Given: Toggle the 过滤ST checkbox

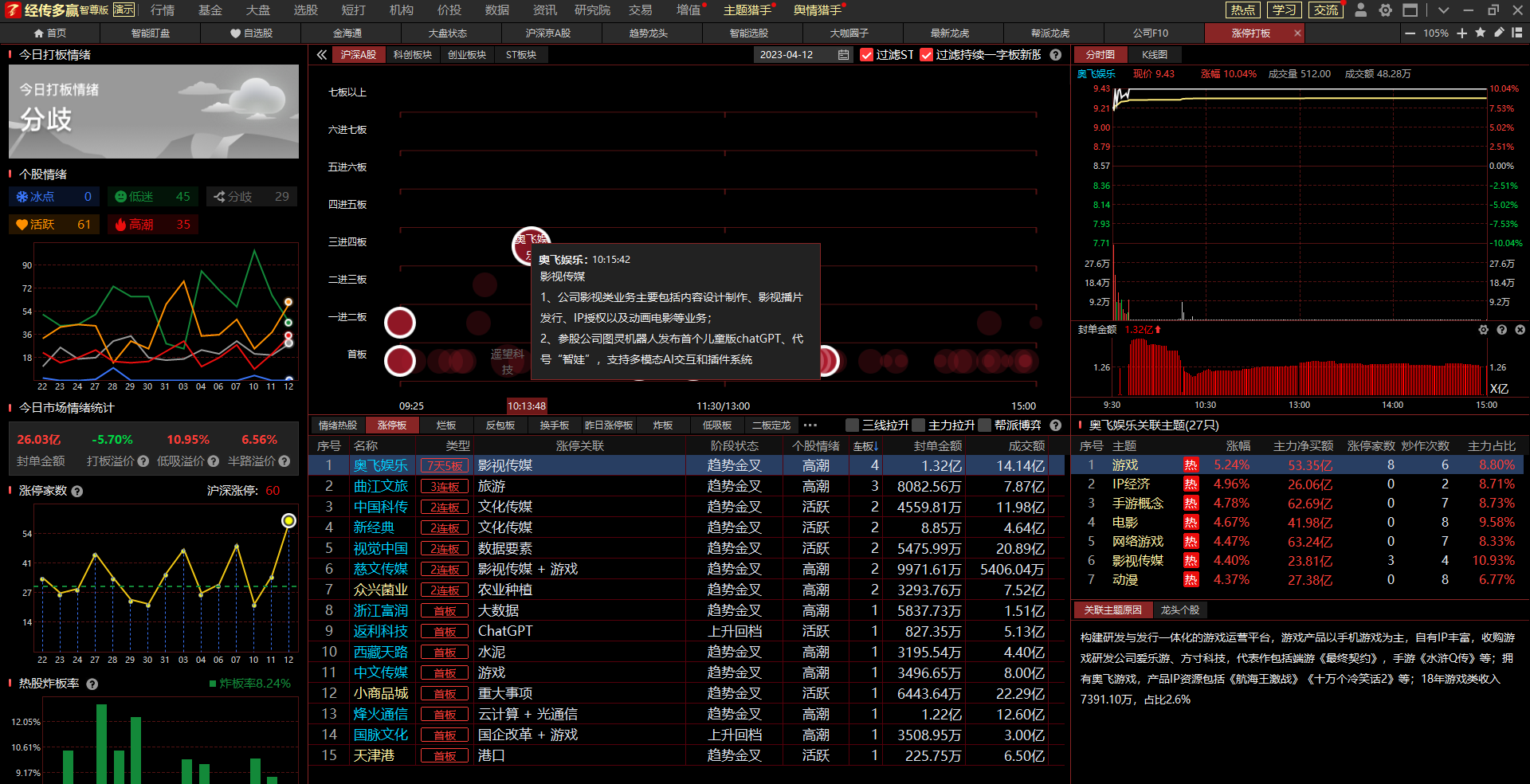Looking at the screenshot, I should tap(867, 55).
